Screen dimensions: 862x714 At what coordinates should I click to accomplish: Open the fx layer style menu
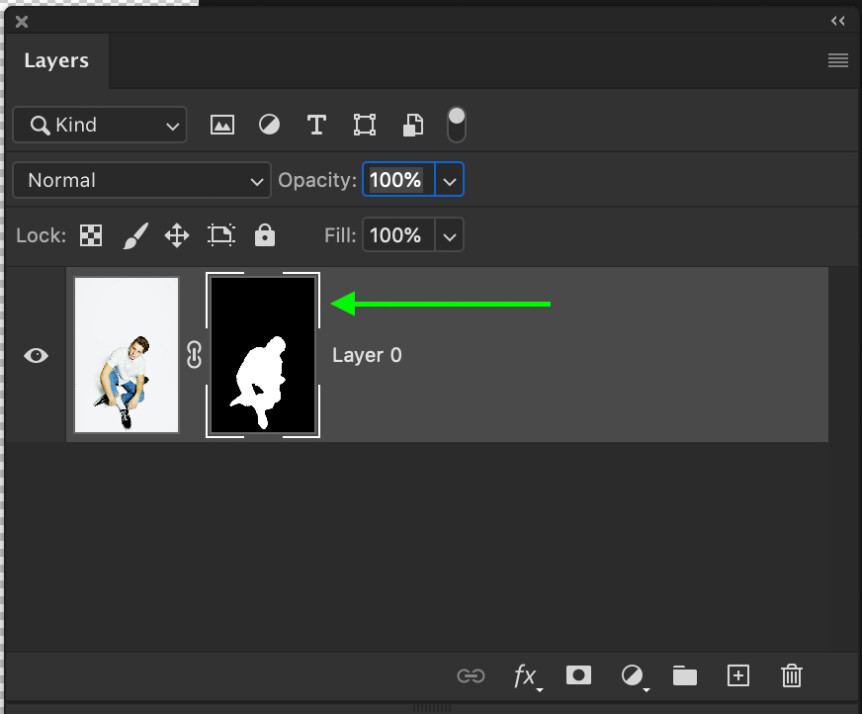[x=526, y=676]
